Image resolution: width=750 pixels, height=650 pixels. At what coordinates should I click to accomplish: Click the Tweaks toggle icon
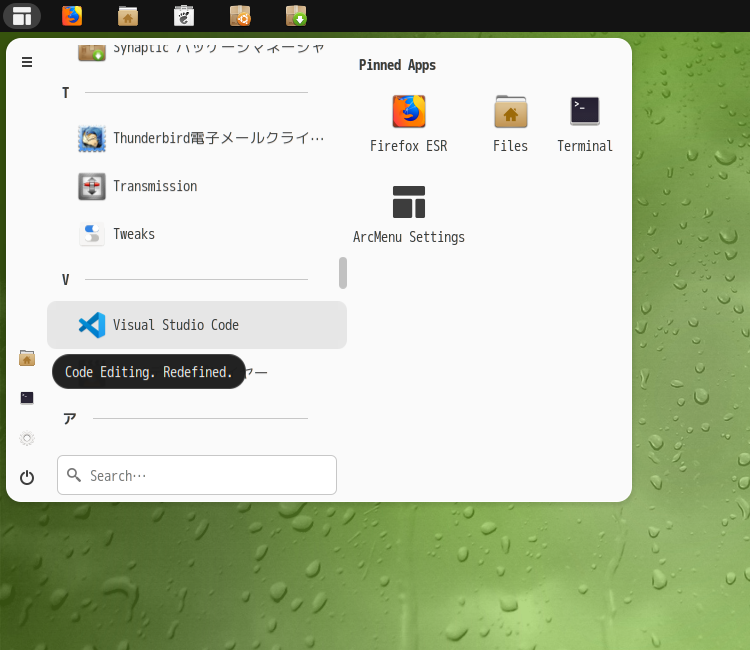[92, 234]
